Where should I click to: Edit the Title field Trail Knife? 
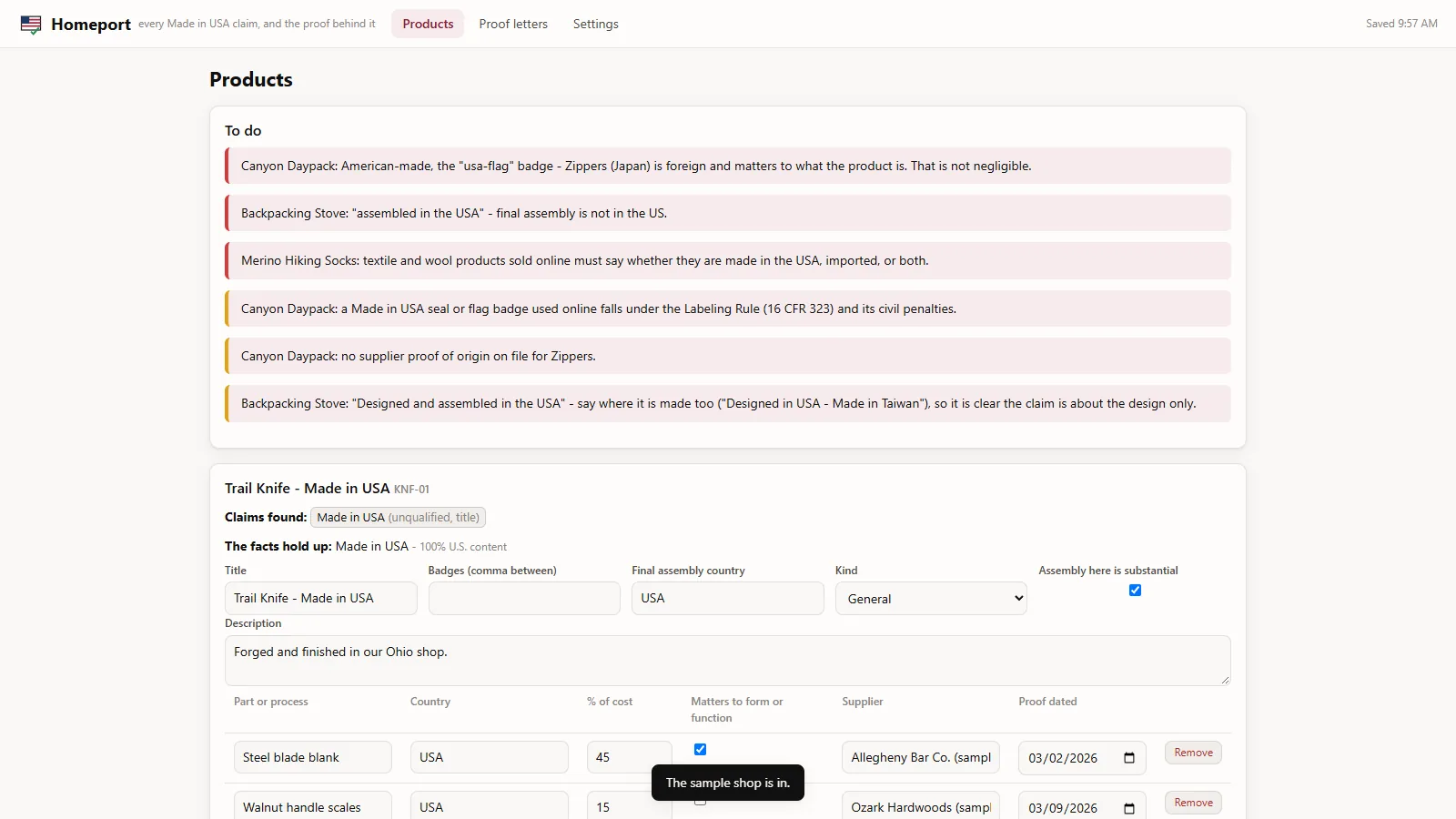click(x=321, y=599)
